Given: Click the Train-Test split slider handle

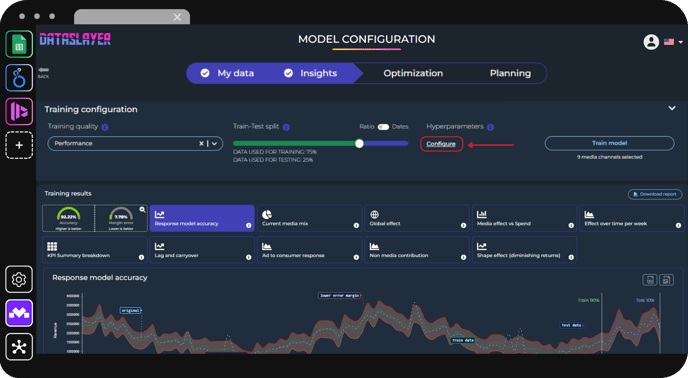Looking at the screenshot, I should point(359,144).
